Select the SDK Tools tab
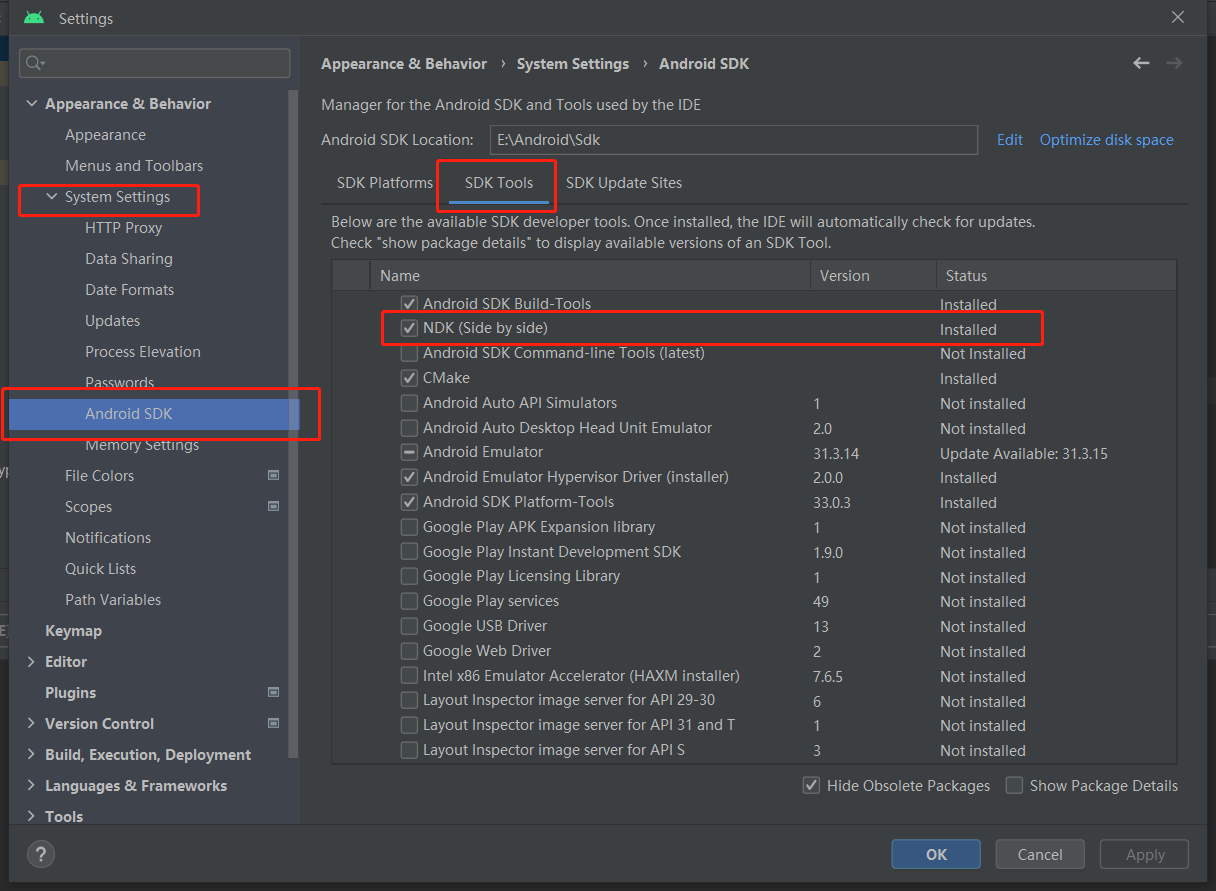The image size is (1216, 891). (x=499, y=183)
